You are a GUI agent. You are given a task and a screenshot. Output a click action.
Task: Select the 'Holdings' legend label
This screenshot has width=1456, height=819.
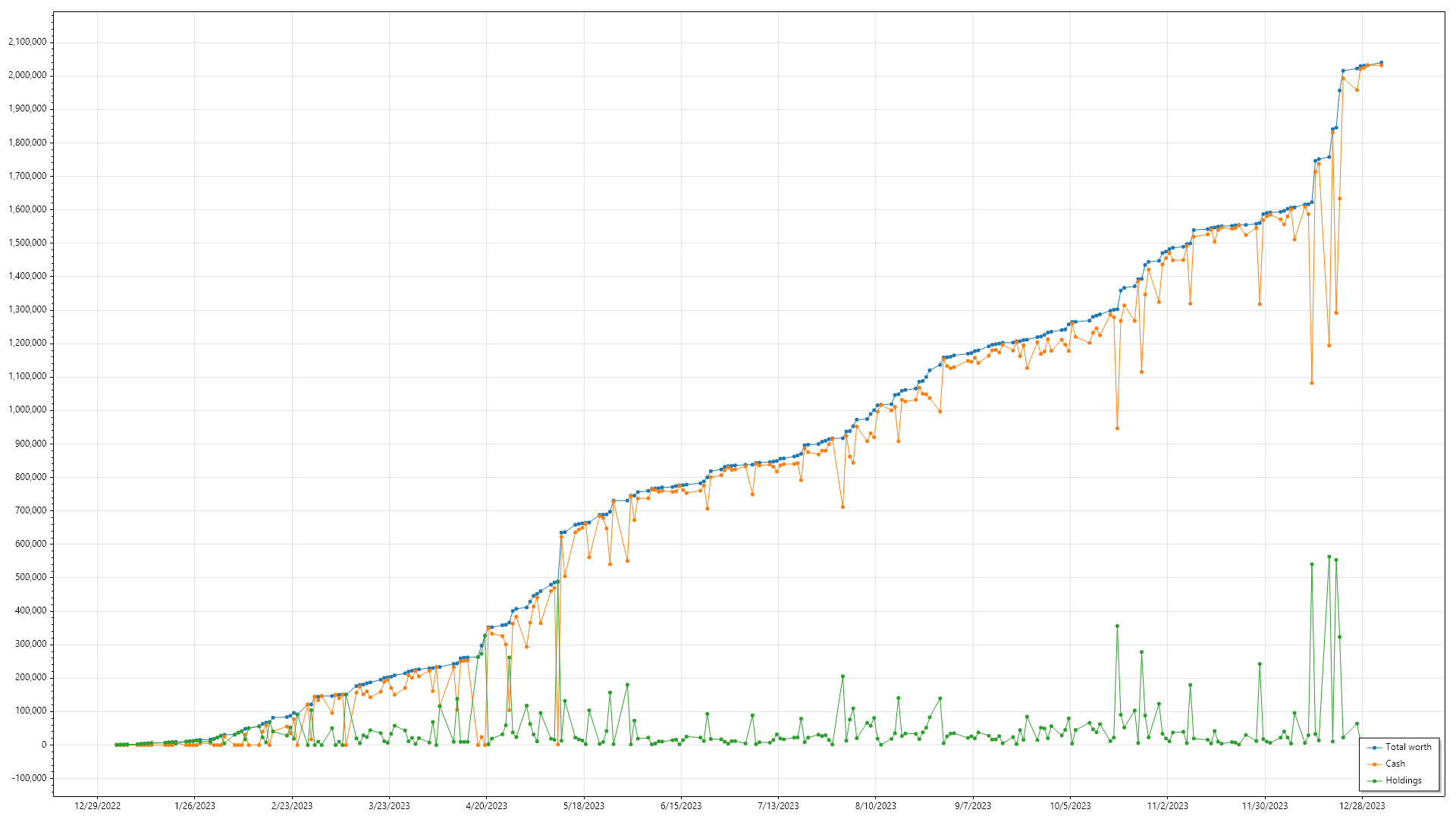[1404, 780]
